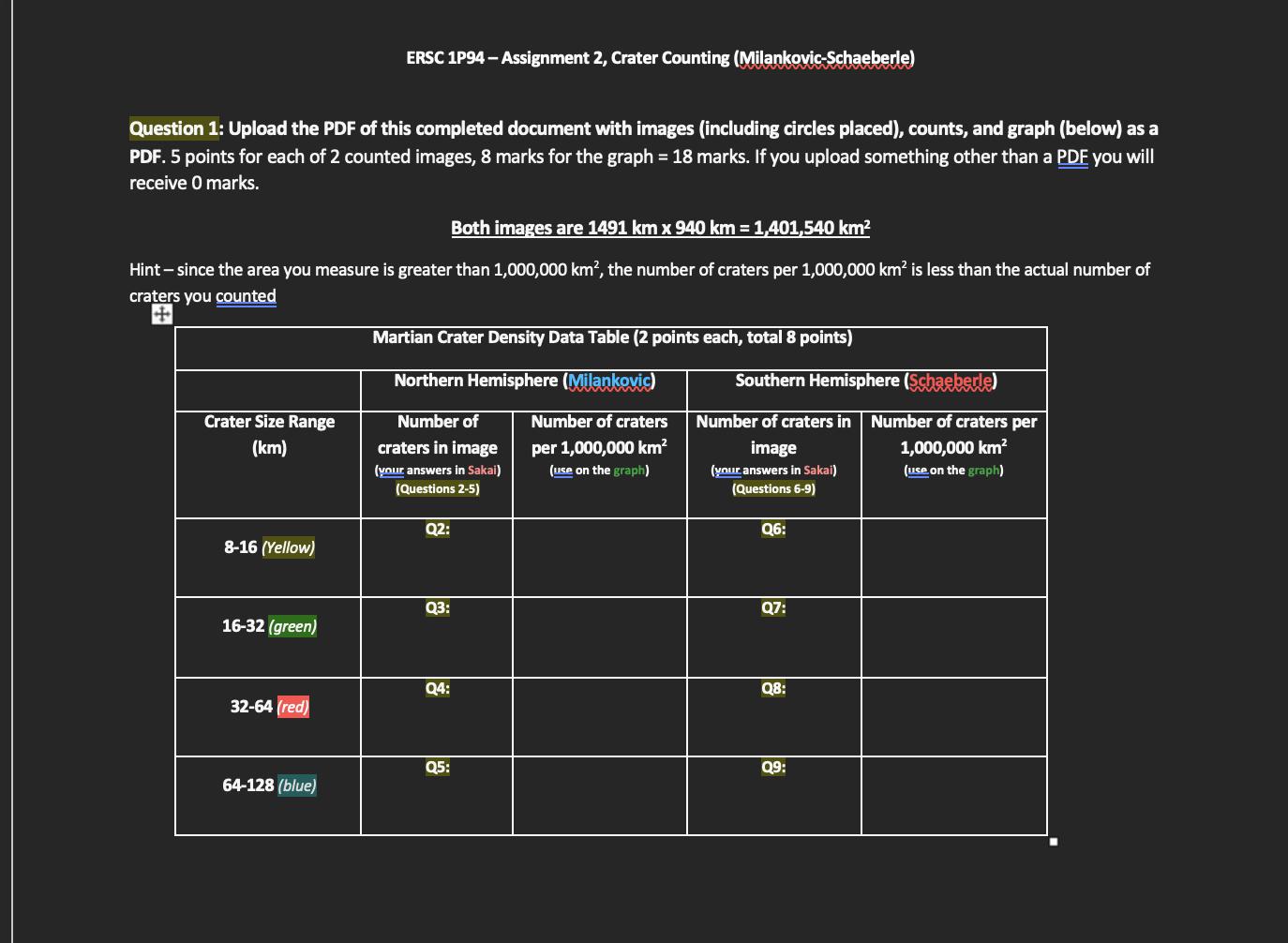Click the table move handle icon
1288x943 pixels.
[x=162, y=314]
